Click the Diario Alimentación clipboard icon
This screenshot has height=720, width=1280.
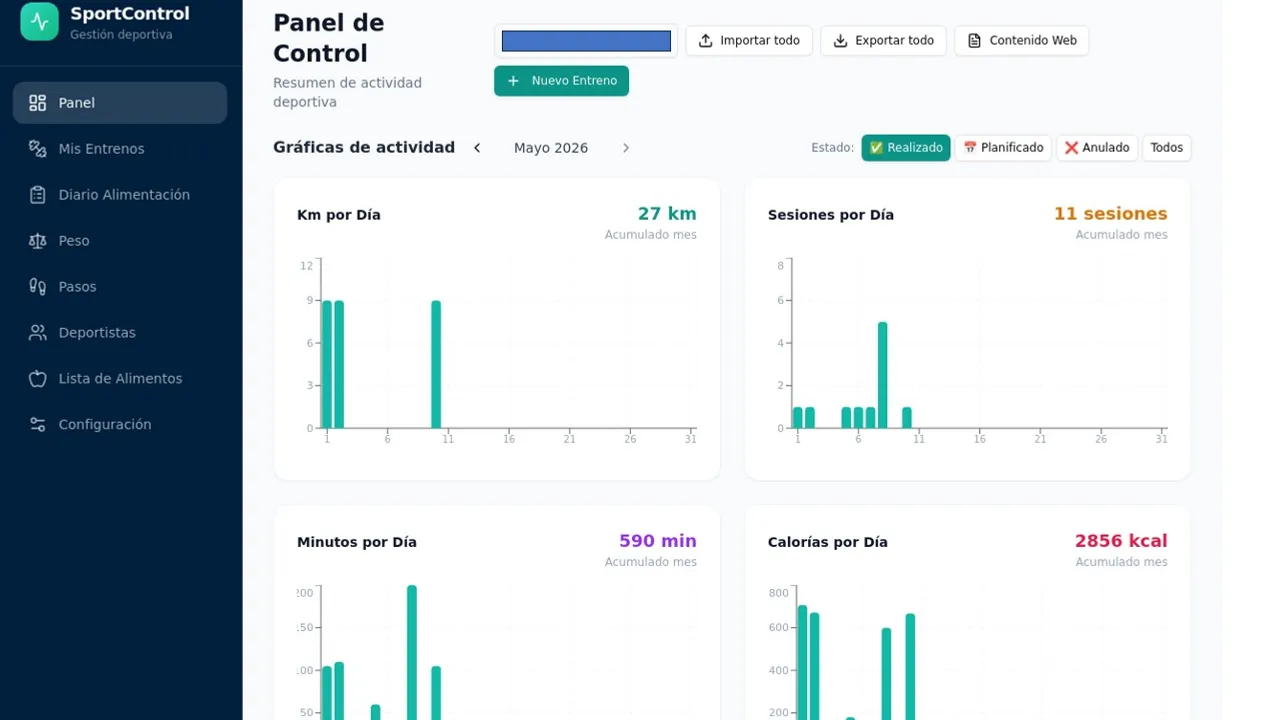click(x=38, y=195)
